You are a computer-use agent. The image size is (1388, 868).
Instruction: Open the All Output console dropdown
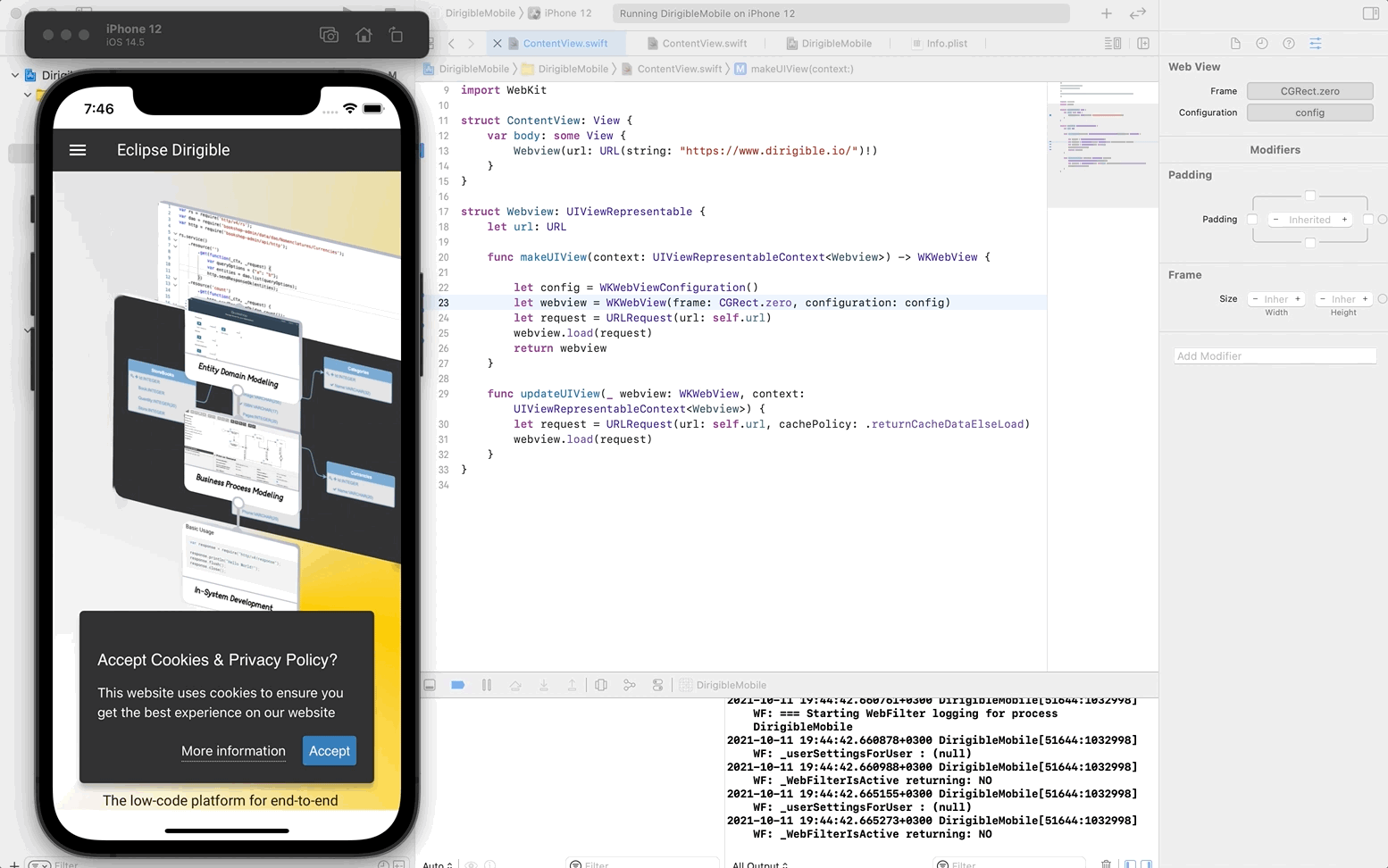click(760, 864)
